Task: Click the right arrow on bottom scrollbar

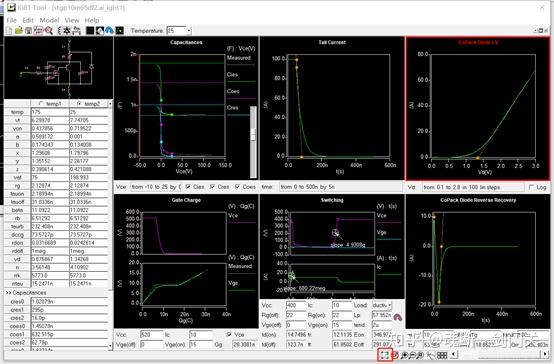Action: click(x=546, y=354)
